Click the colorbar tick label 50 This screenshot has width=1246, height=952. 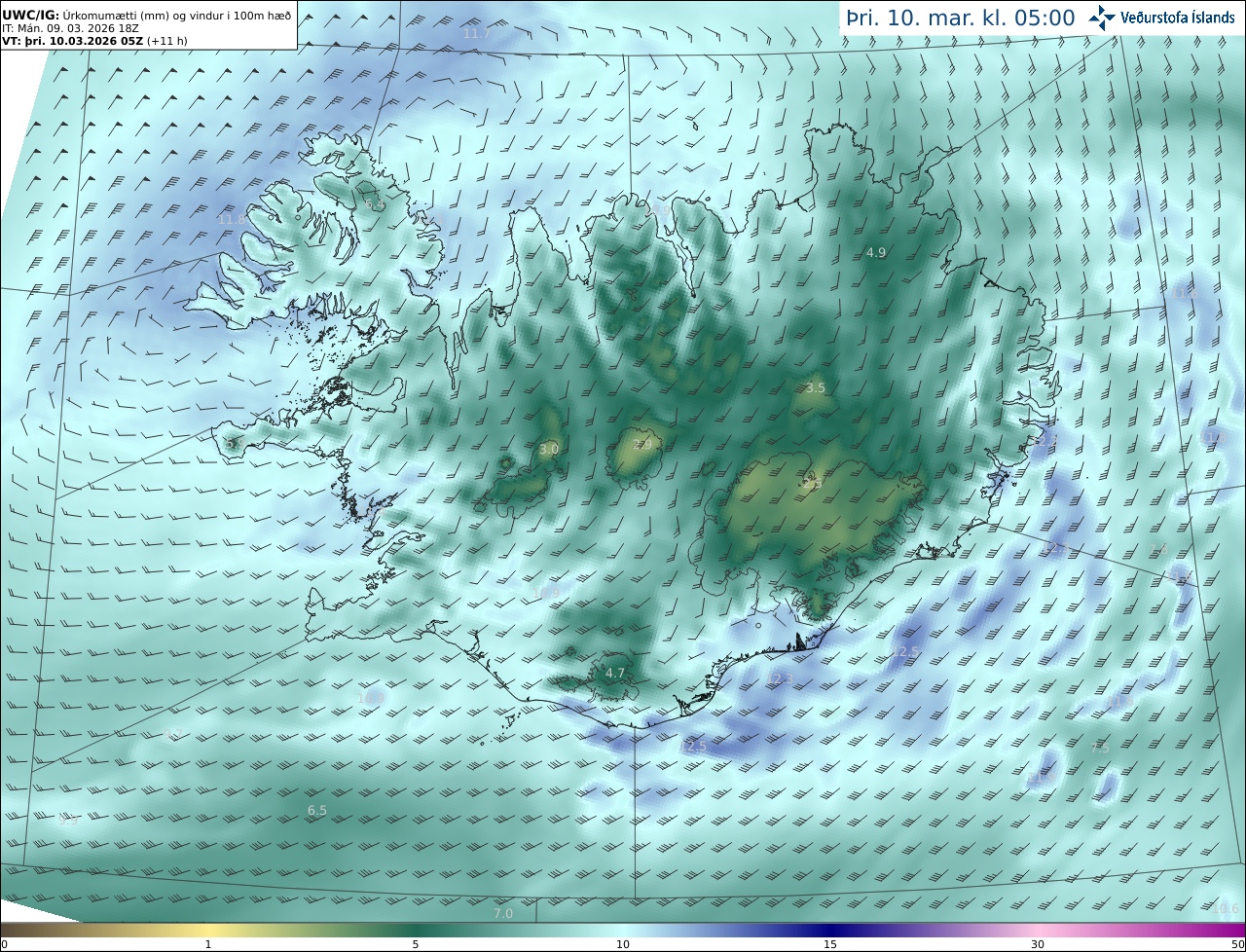tap(1238, 944)
